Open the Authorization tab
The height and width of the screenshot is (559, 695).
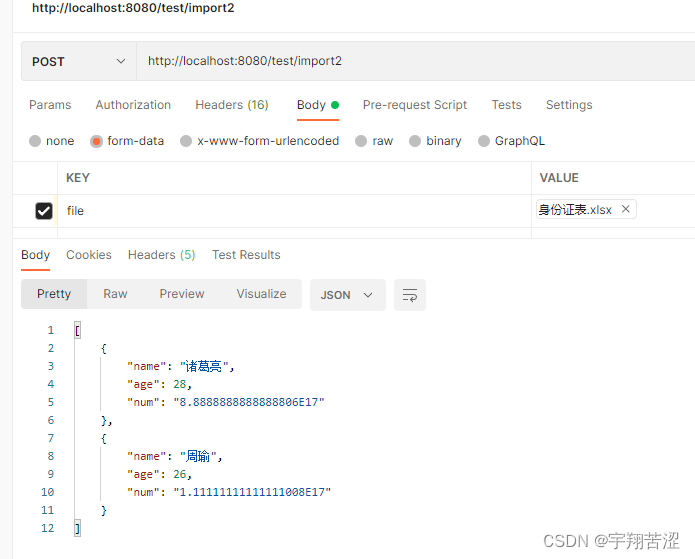[x=133, y=105]
